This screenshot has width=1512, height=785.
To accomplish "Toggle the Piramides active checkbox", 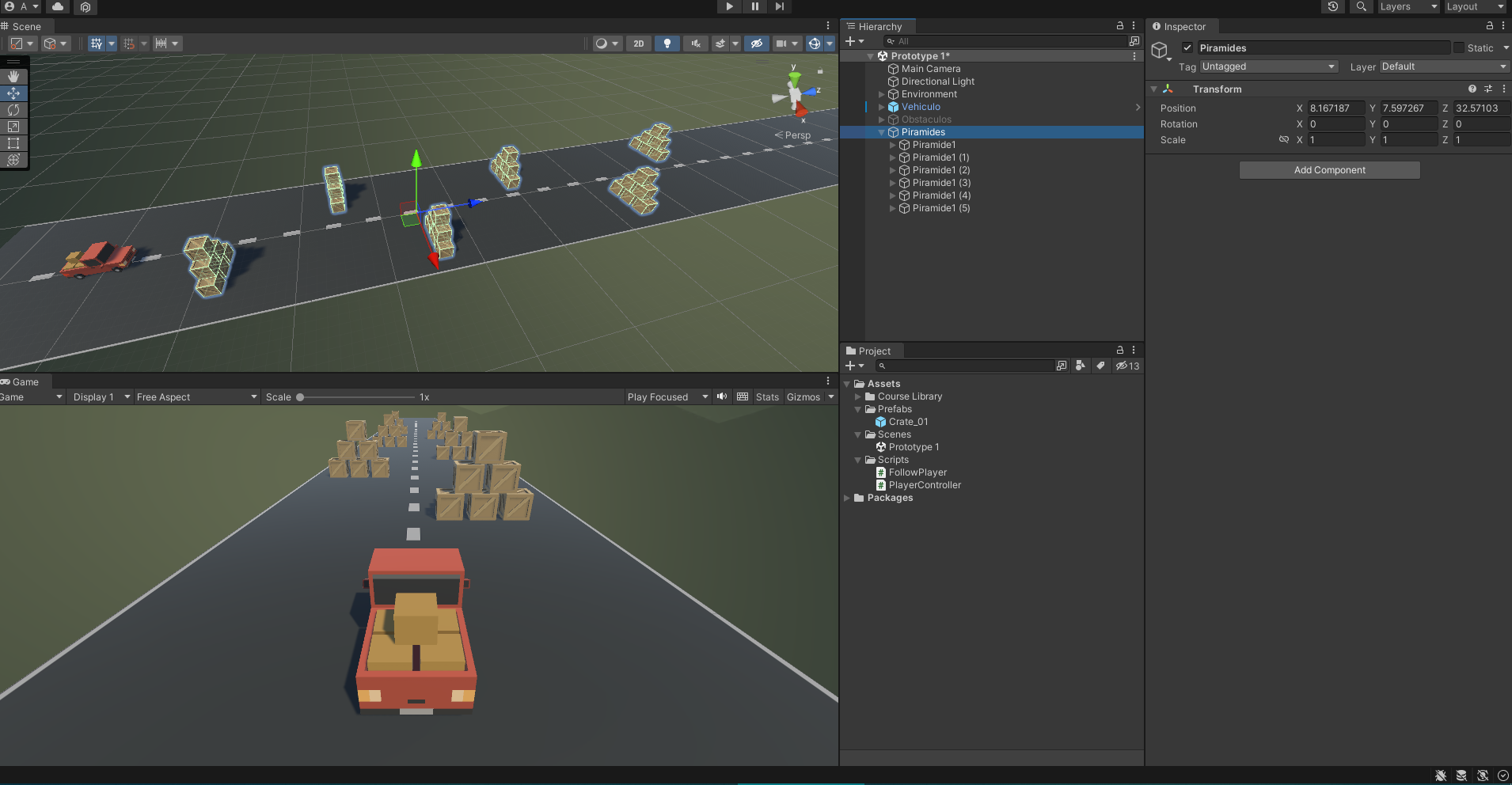I will click(1187, 47).
